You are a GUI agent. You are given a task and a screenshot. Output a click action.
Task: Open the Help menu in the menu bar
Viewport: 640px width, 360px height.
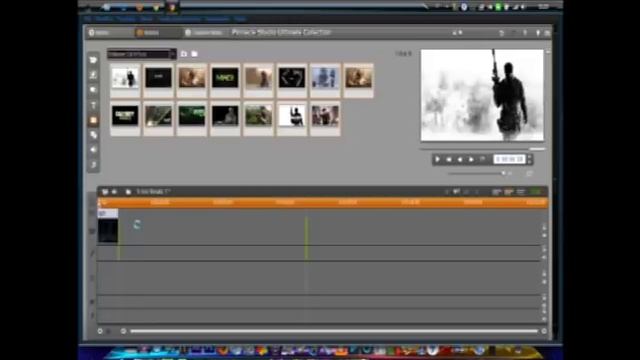pos(240,19)
